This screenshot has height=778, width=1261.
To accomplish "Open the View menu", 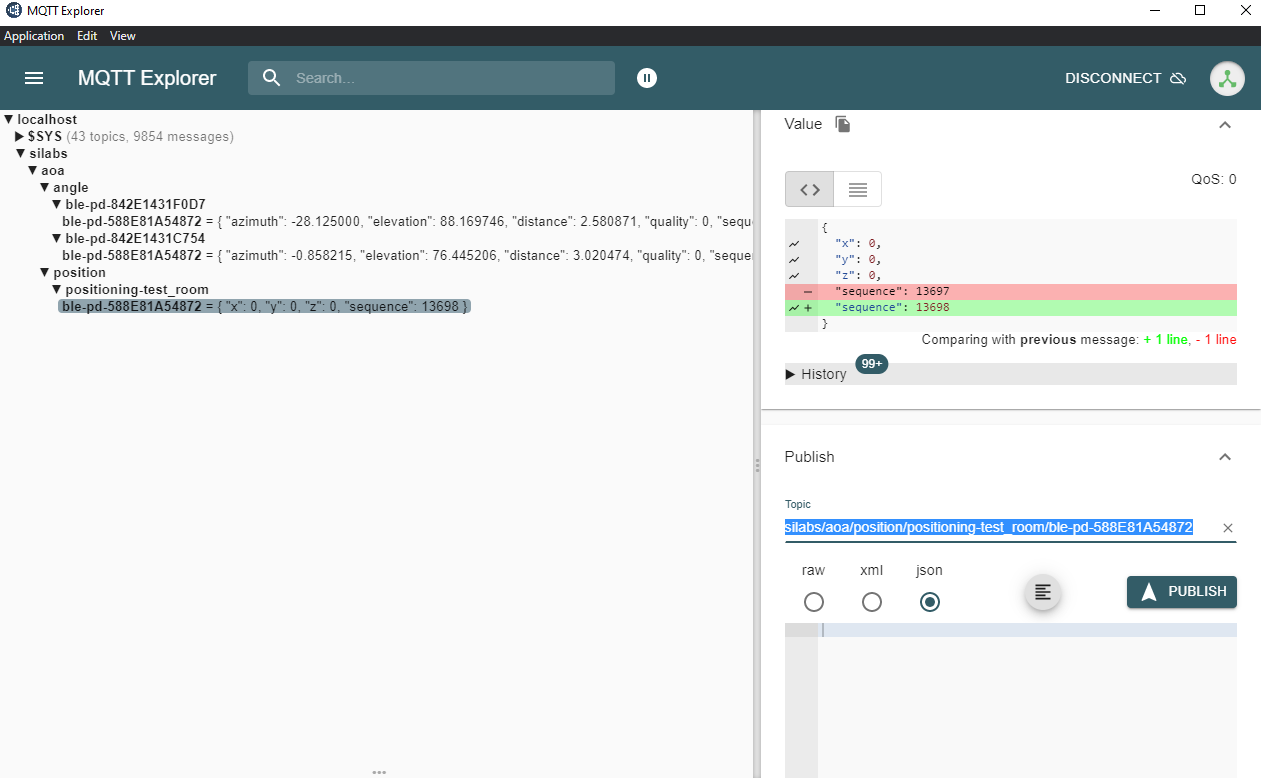I will pos(122,36).
